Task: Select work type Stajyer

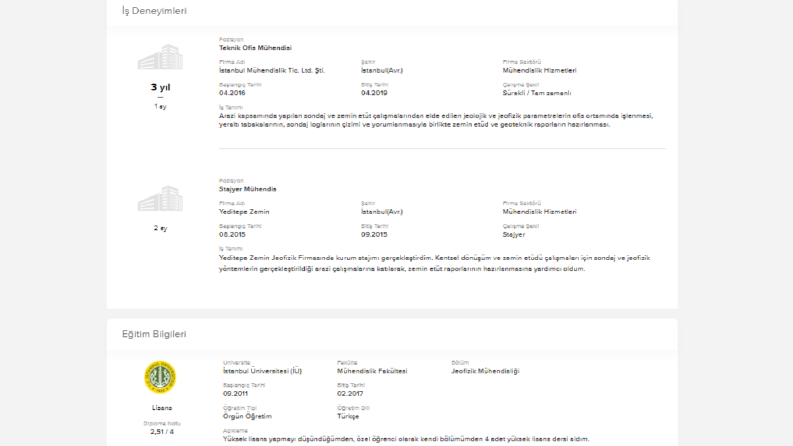Action: click(514, 235)
